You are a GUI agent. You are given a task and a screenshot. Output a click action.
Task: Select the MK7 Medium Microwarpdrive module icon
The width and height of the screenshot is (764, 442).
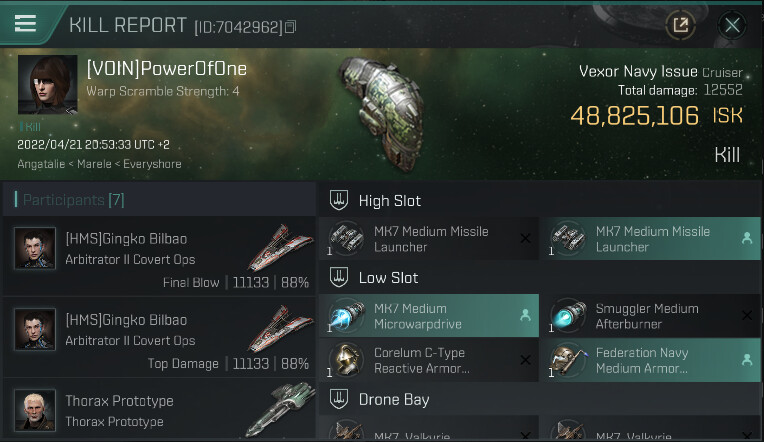coord(347,316)
